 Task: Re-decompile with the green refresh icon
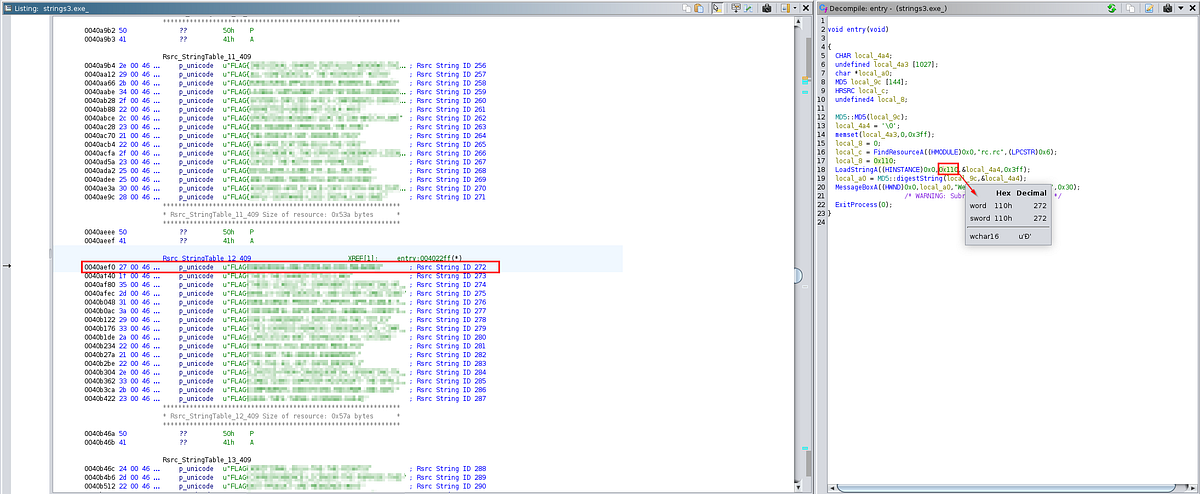tap(1112, 7)
